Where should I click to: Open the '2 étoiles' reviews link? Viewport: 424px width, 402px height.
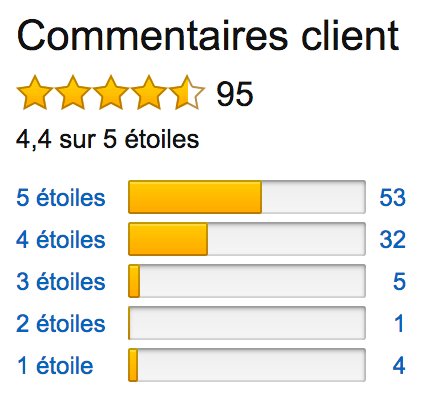click(61, 323)
